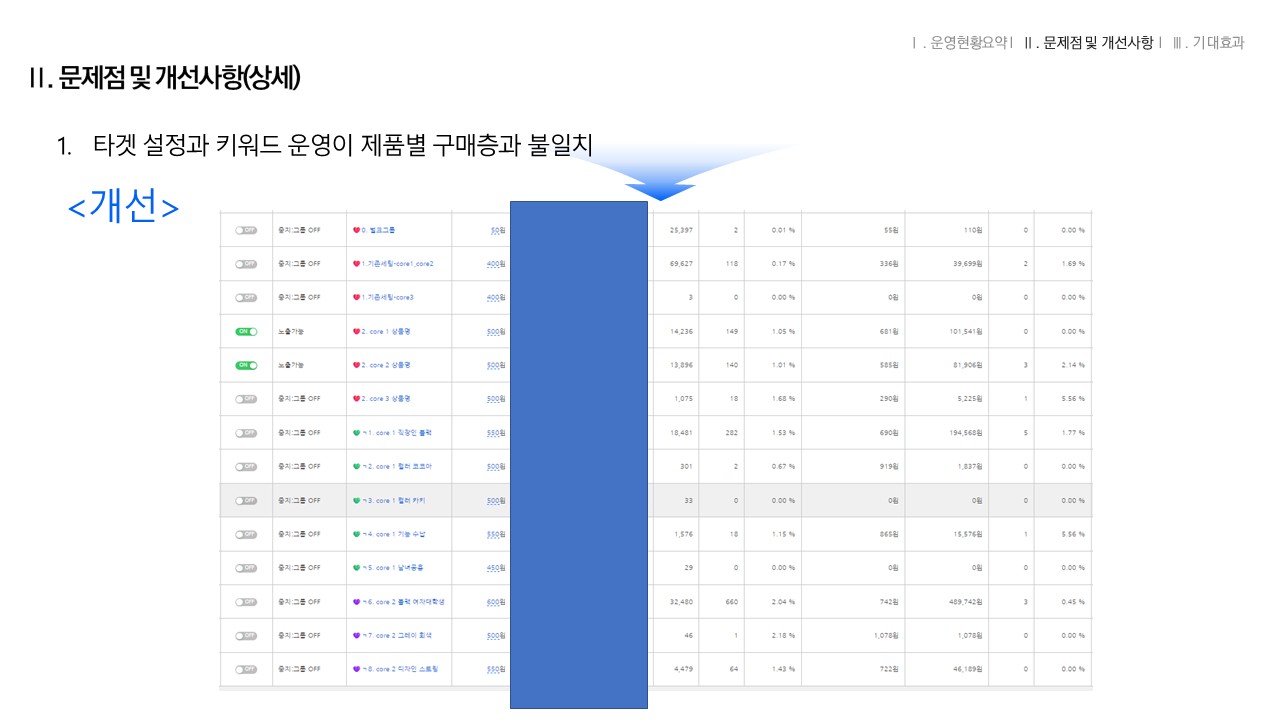Click the red heart next to 1.기존세팅-core3
Screen dimensions: 1280x720
point(357,297)
